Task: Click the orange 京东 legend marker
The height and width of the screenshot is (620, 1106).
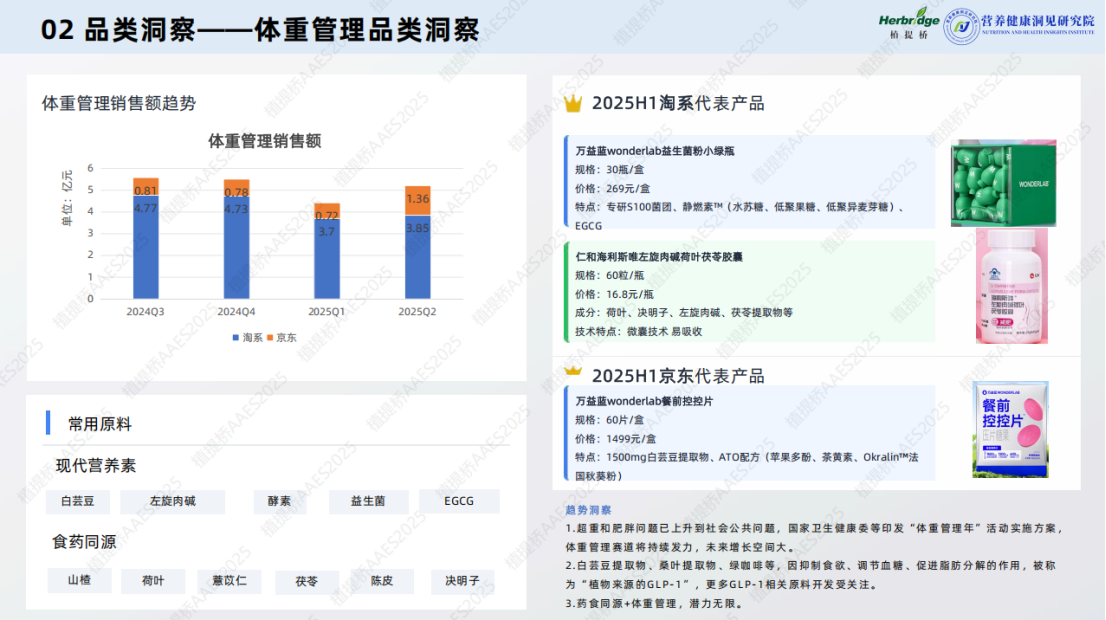Action: tap(269, 338)
